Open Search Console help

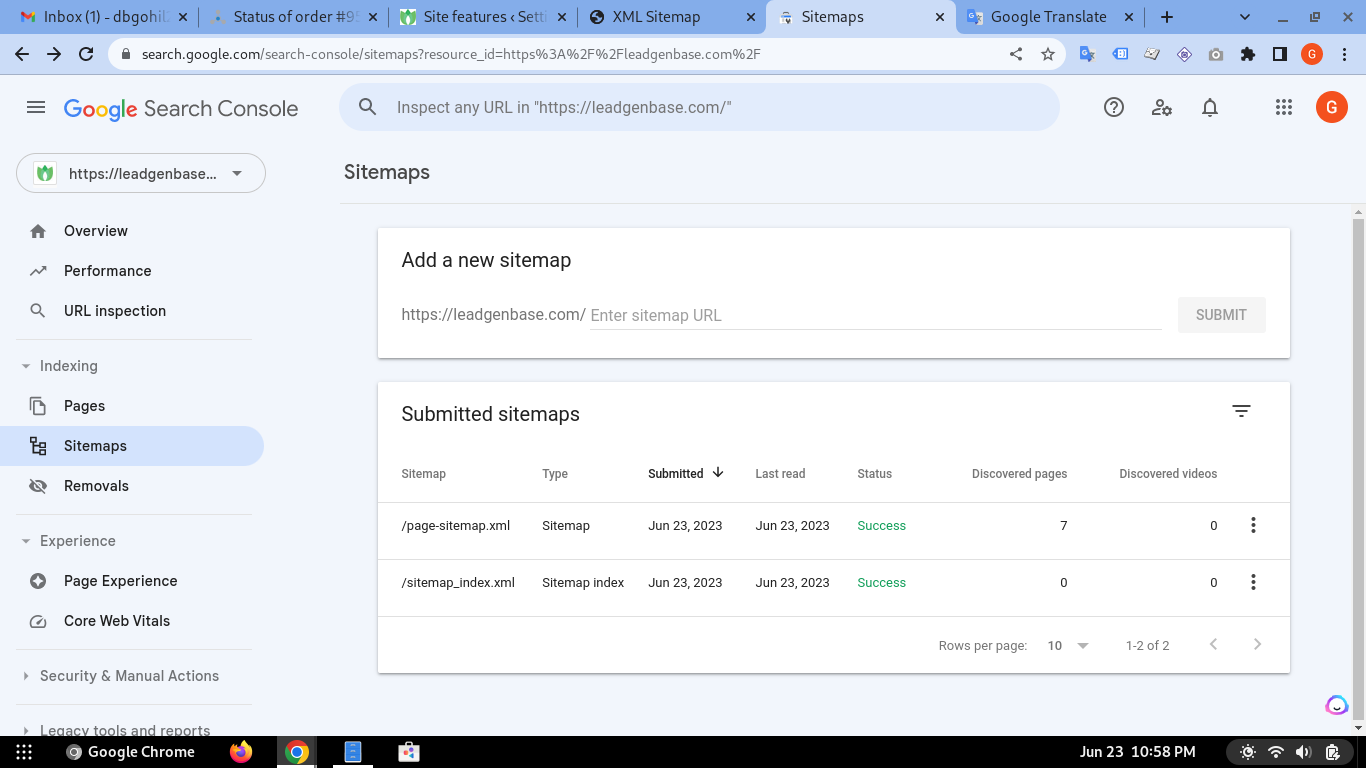pos(1114,108)
